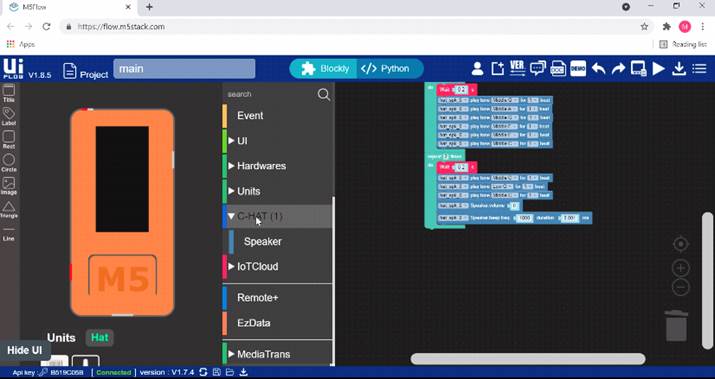The height and width of the screenshot is (379, 715).
Task: Select the Hat tab below device
Action: 99,337
